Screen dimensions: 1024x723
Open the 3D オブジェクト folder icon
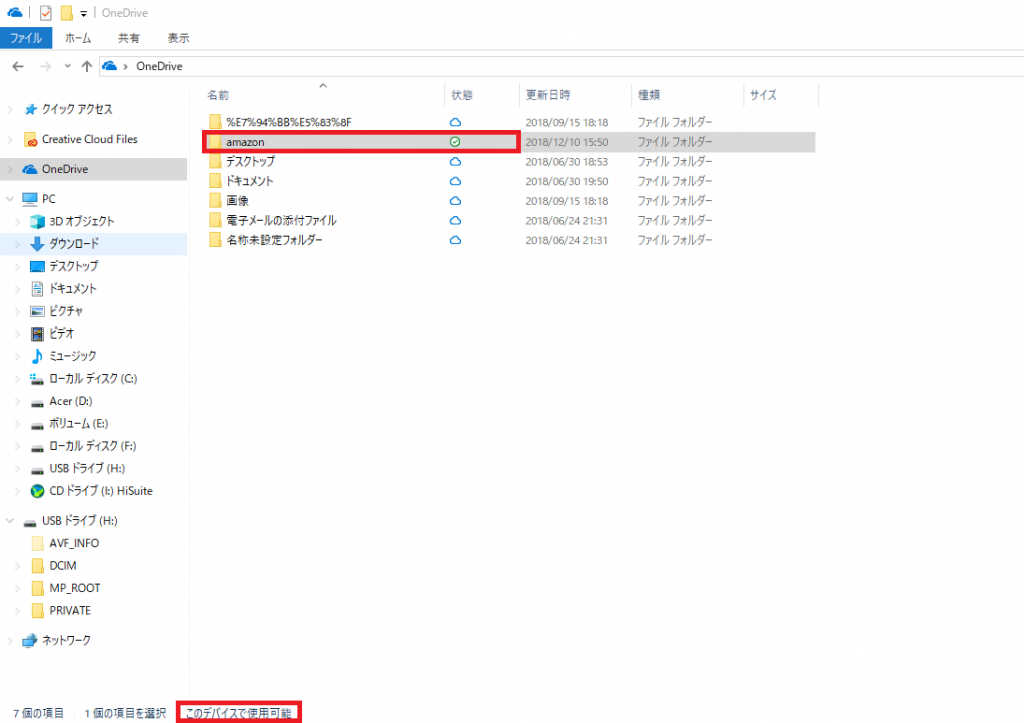click(x=37, y=221)
